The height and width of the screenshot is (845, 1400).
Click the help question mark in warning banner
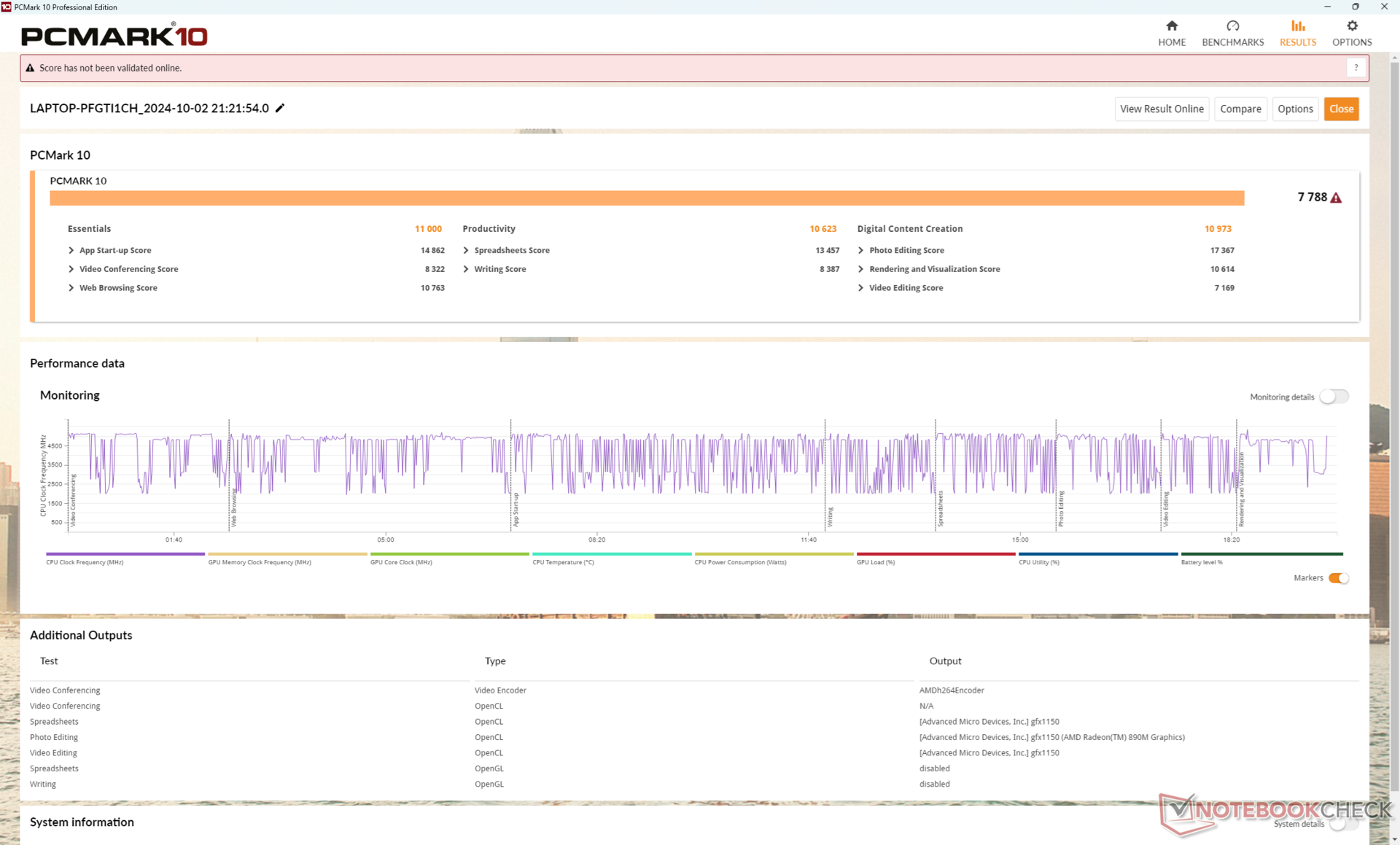click(1356, 68)
